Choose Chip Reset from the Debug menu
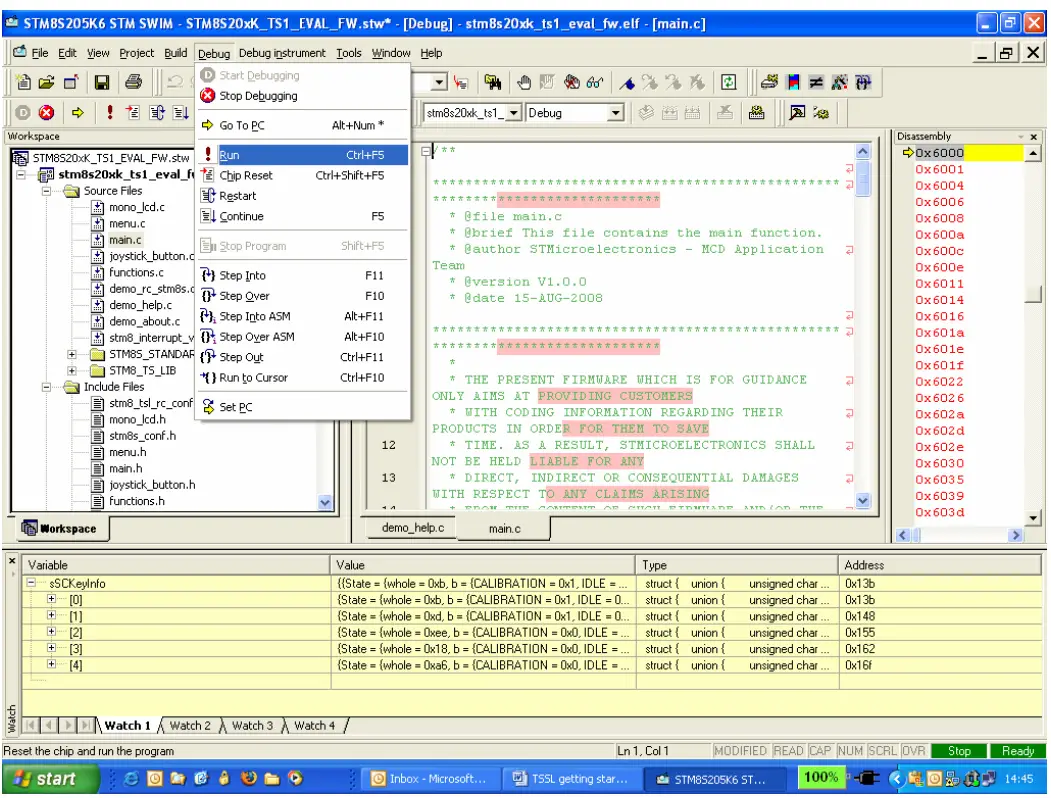 click(245, 175)
